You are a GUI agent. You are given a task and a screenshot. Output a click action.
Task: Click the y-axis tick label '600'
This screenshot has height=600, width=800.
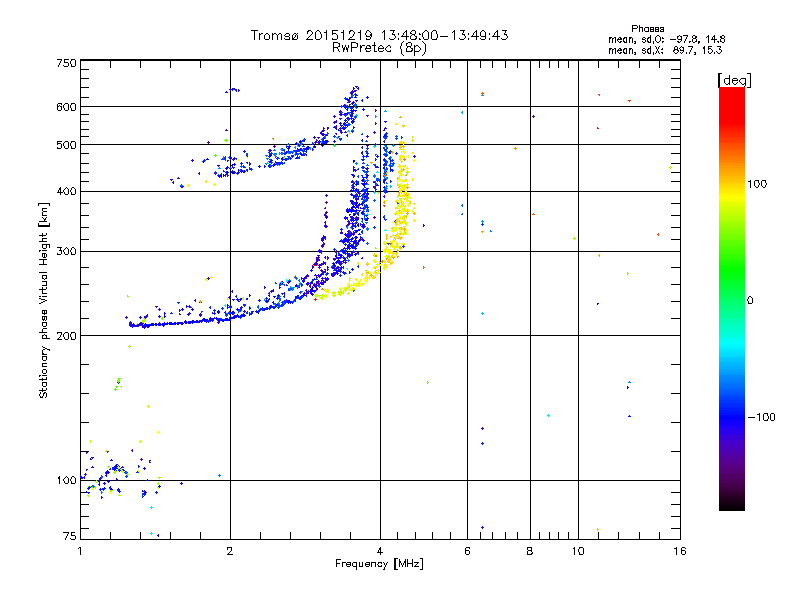coord(66,107)
